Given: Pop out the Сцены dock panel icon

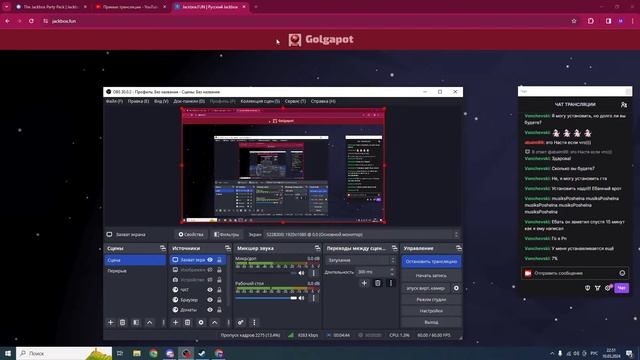Looking at the screenshot, I should coord(162,248).
